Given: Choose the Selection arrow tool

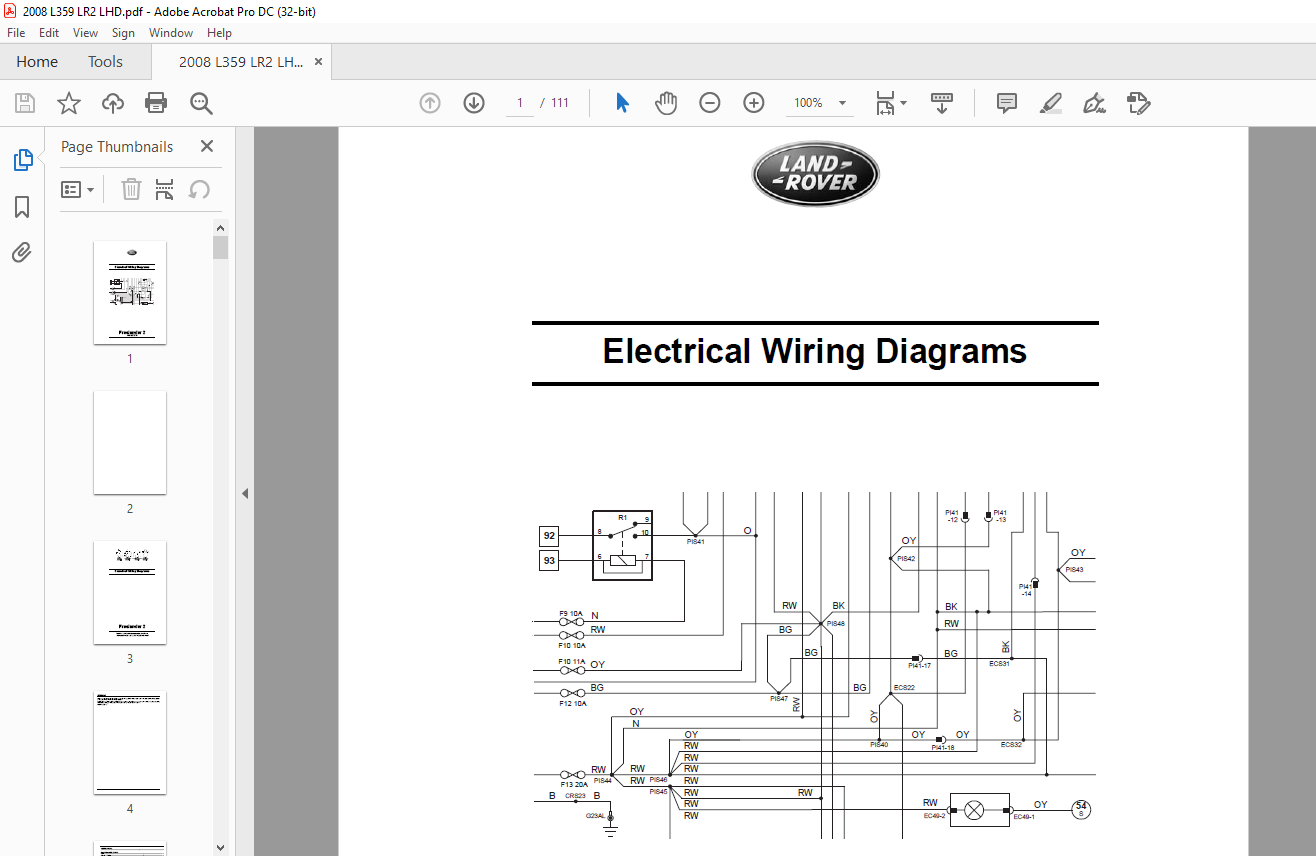Looking at the screenshot, I should click(622, 103).
